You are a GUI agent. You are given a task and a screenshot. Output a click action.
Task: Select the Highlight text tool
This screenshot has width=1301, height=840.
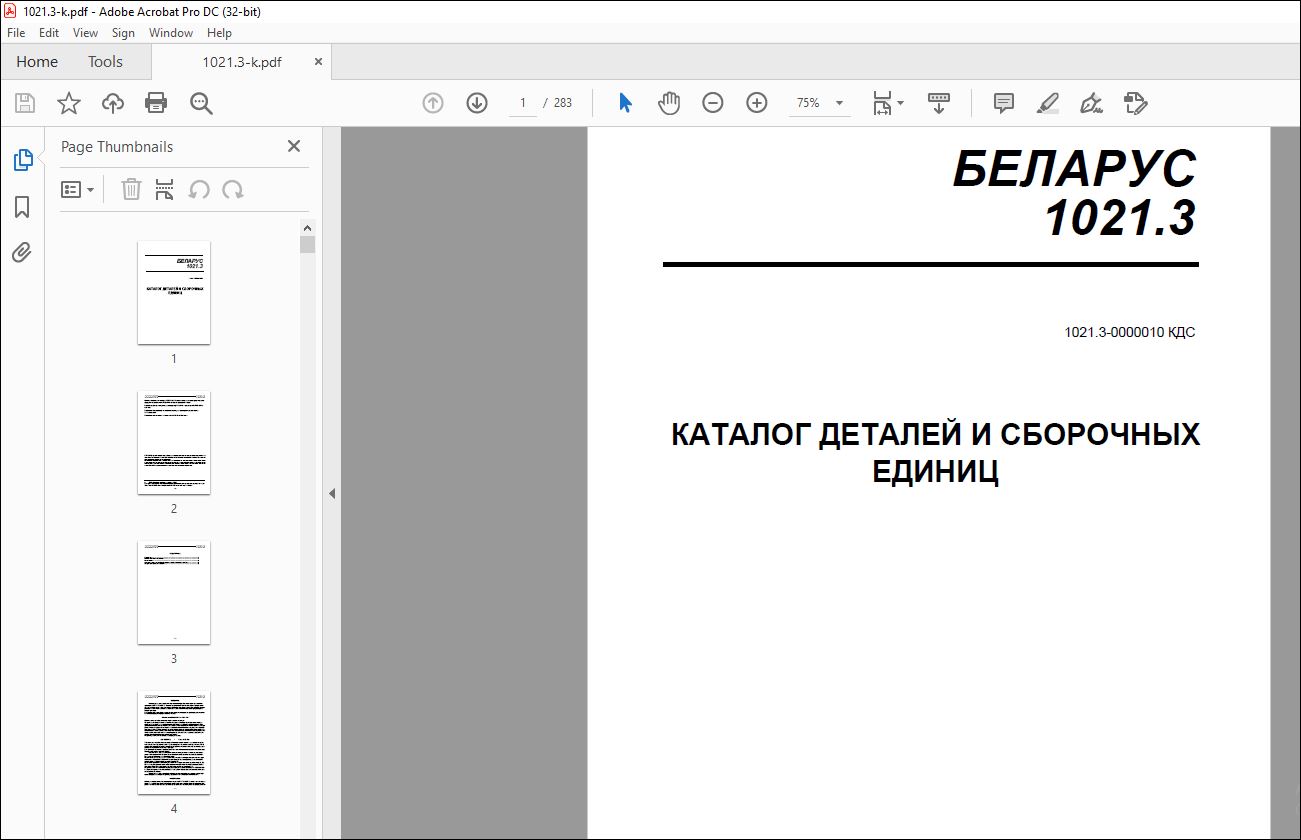click(1047, 103)
